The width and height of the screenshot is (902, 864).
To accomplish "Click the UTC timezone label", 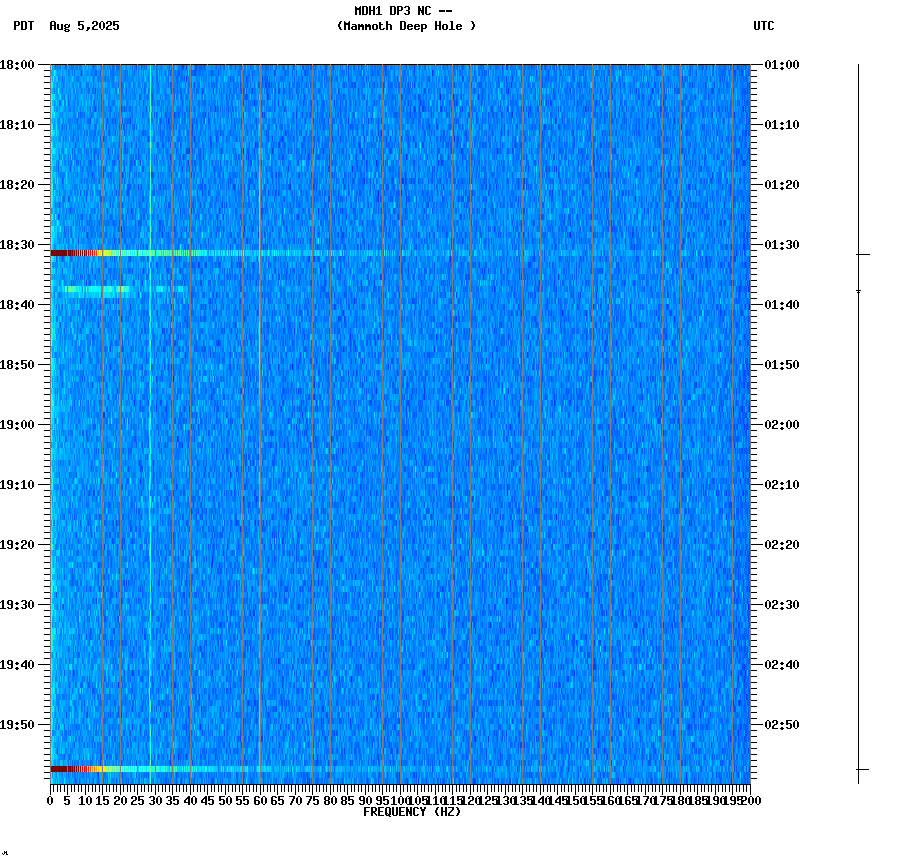I will (764, 27).
